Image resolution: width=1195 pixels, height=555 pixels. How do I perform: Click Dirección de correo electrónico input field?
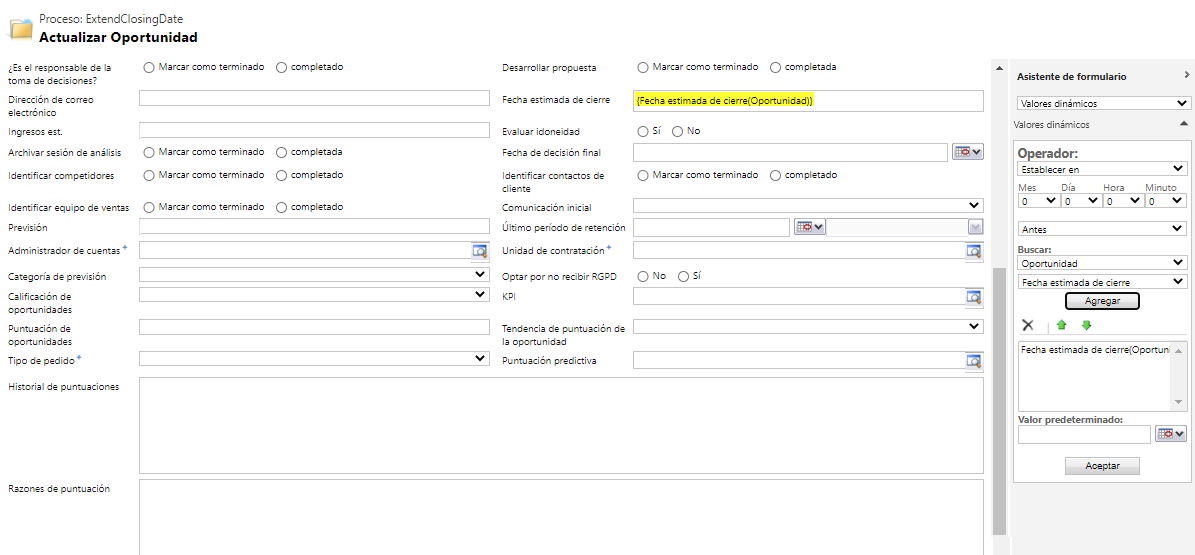pos(315,98)
